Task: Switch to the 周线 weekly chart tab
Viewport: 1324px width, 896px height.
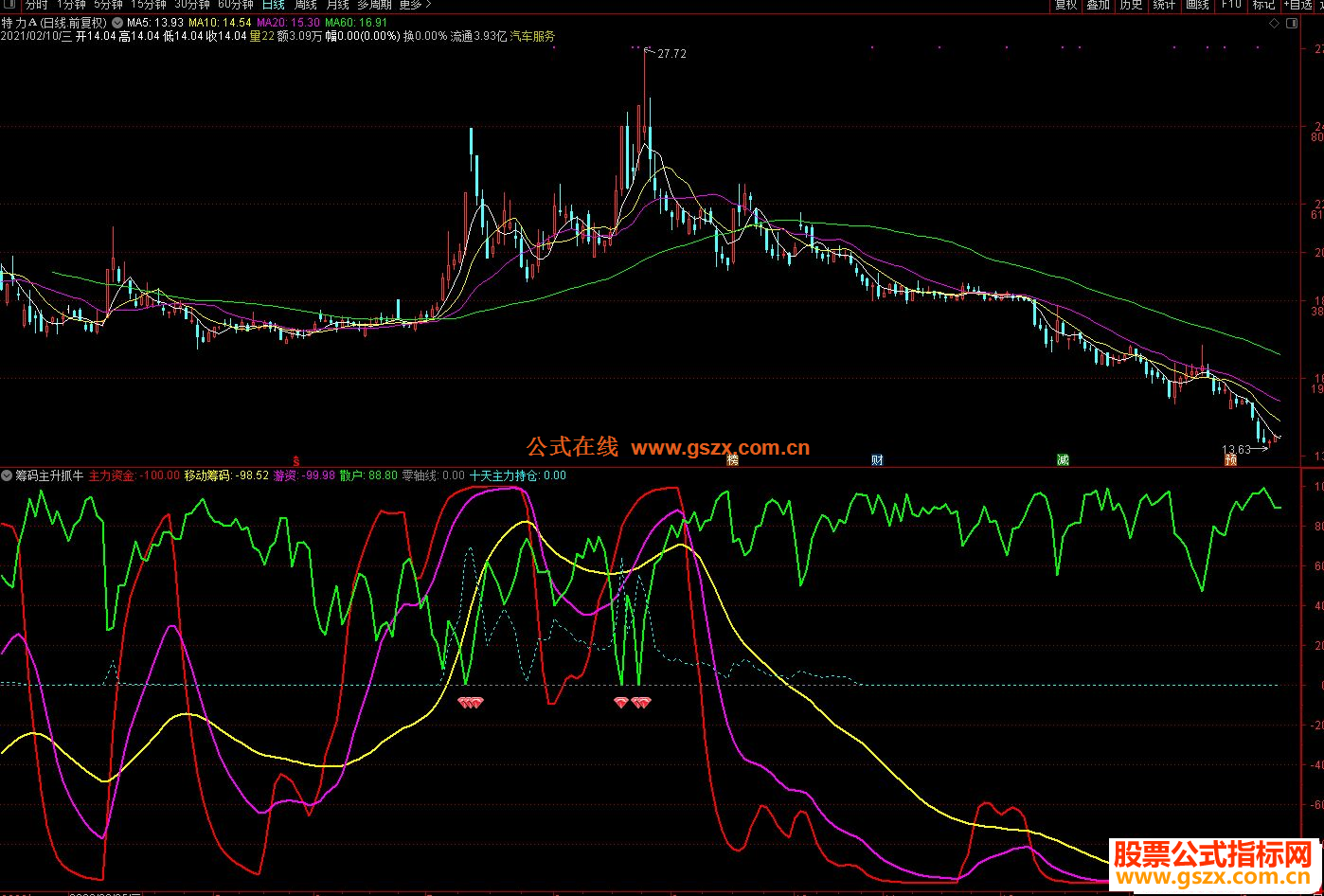Action: 305,5
